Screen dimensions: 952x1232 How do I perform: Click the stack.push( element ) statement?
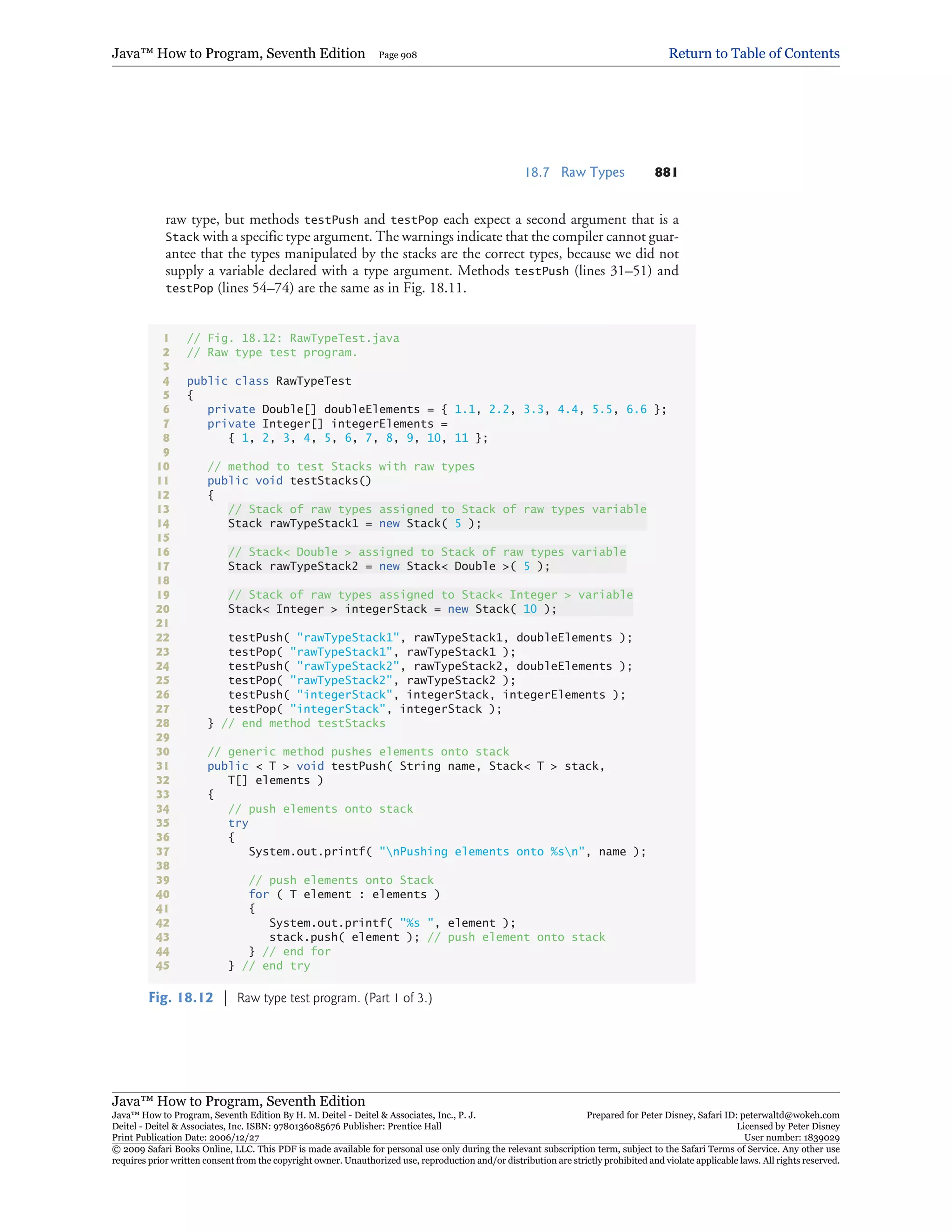[x=344, y=937]
